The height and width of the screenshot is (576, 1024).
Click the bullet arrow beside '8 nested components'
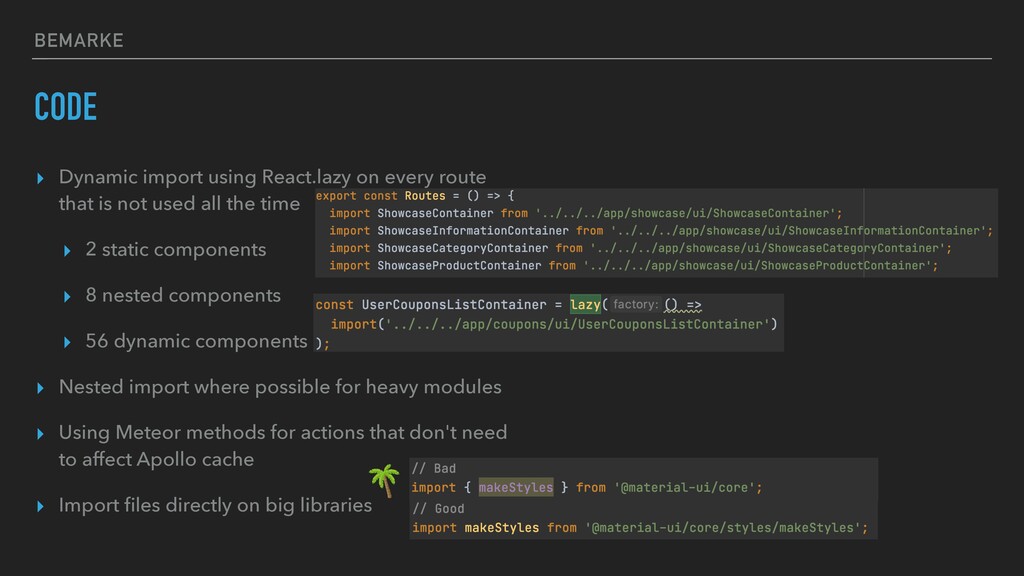(x=67, y=296)
